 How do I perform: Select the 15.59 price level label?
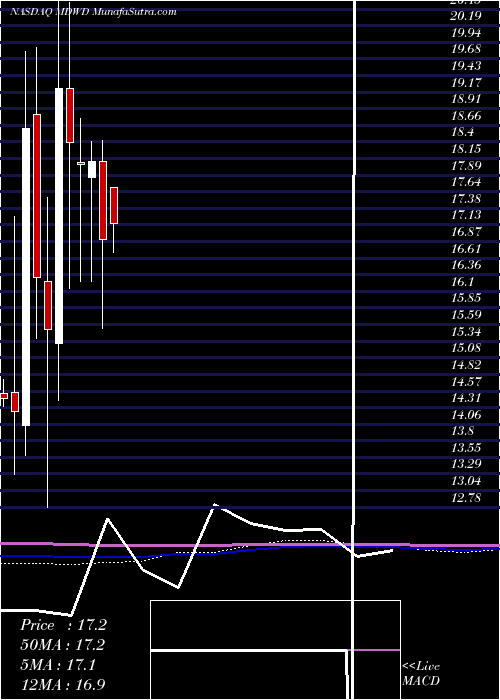(x=467, y=315)
